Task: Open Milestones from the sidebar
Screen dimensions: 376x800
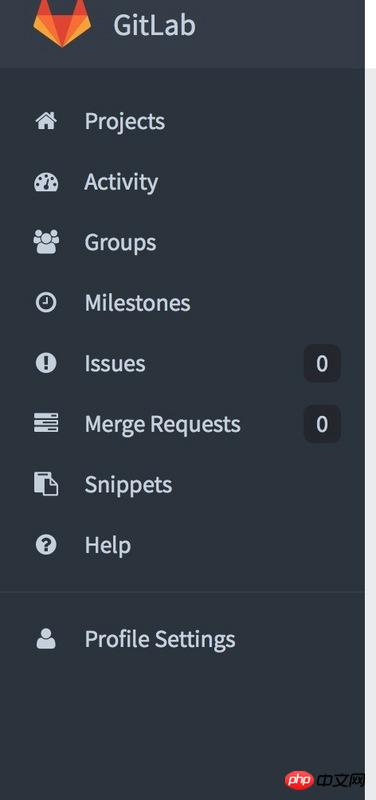Action: tap(138, 303)
